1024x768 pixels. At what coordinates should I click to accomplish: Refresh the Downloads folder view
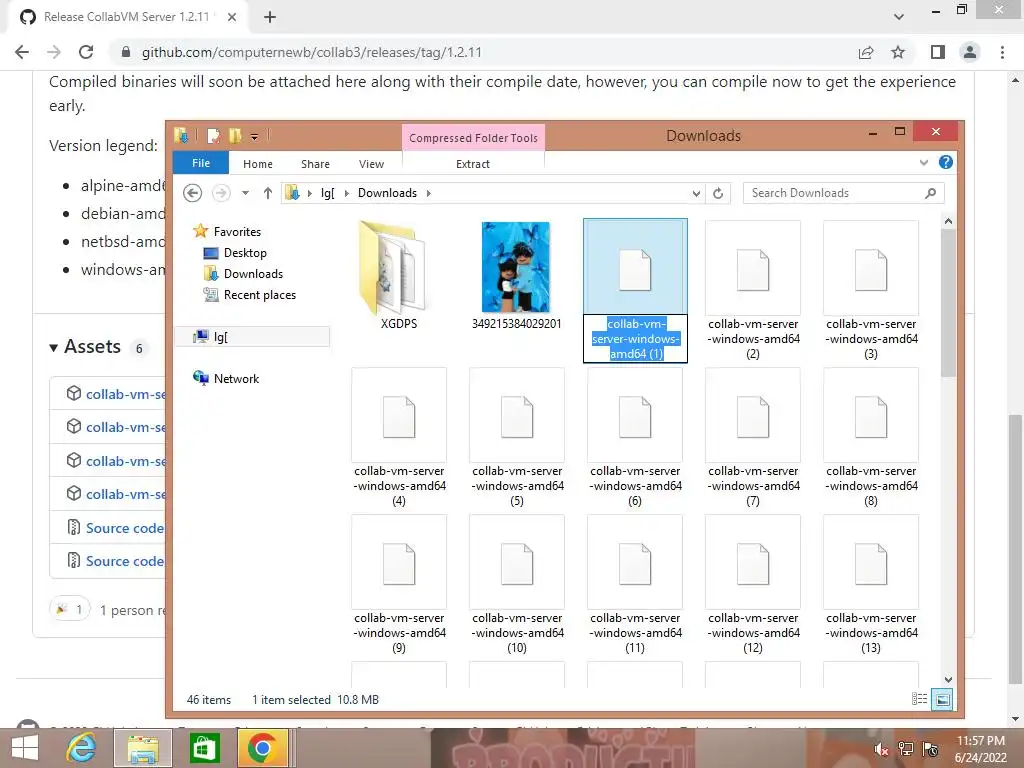tap(718, 193)
